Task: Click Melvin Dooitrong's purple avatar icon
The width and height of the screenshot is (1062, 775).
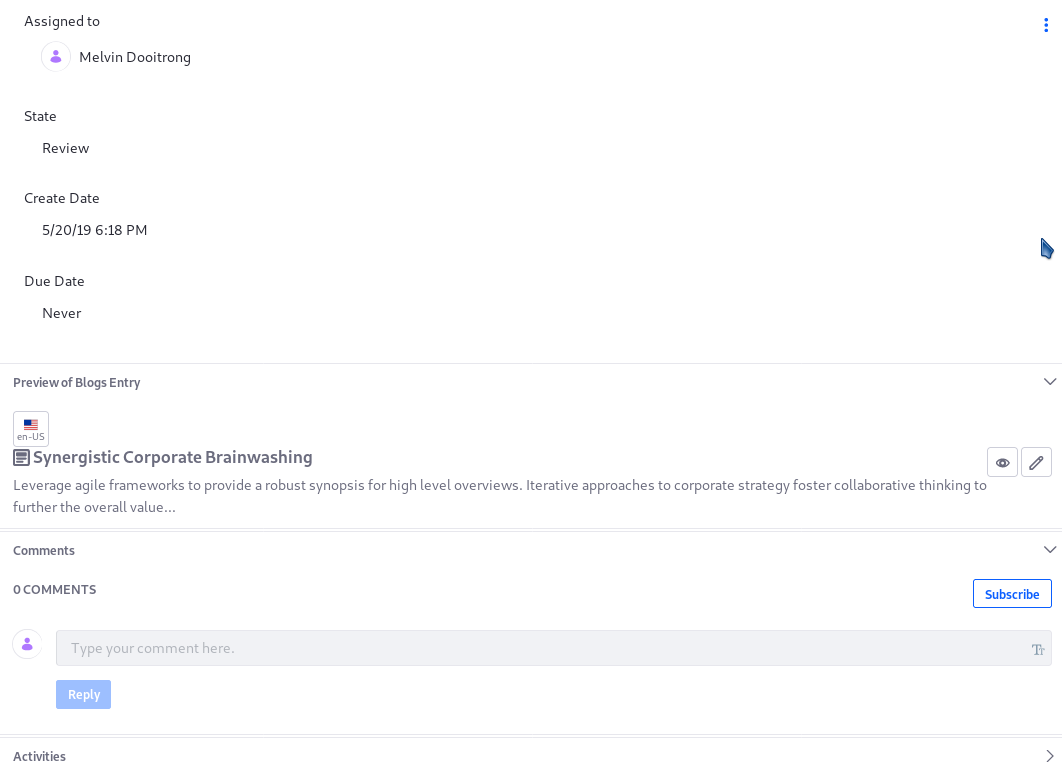Action: pyautogui.click(x=56, y=57)
